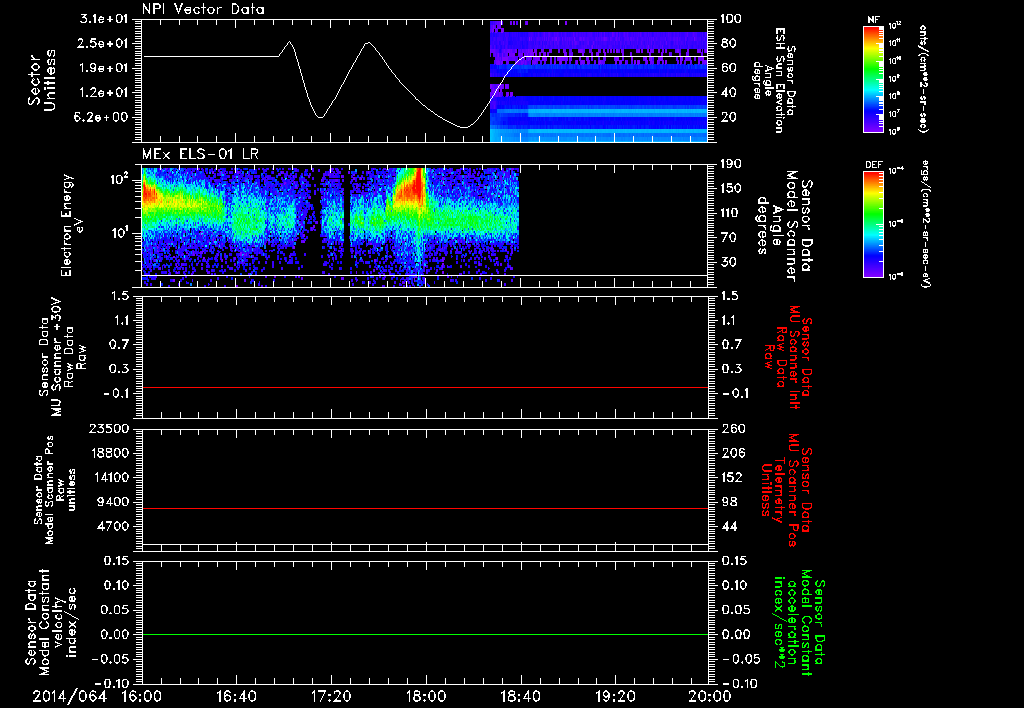
Task: Select the 19:20 time axis label
Action: (x=615, y=696)
